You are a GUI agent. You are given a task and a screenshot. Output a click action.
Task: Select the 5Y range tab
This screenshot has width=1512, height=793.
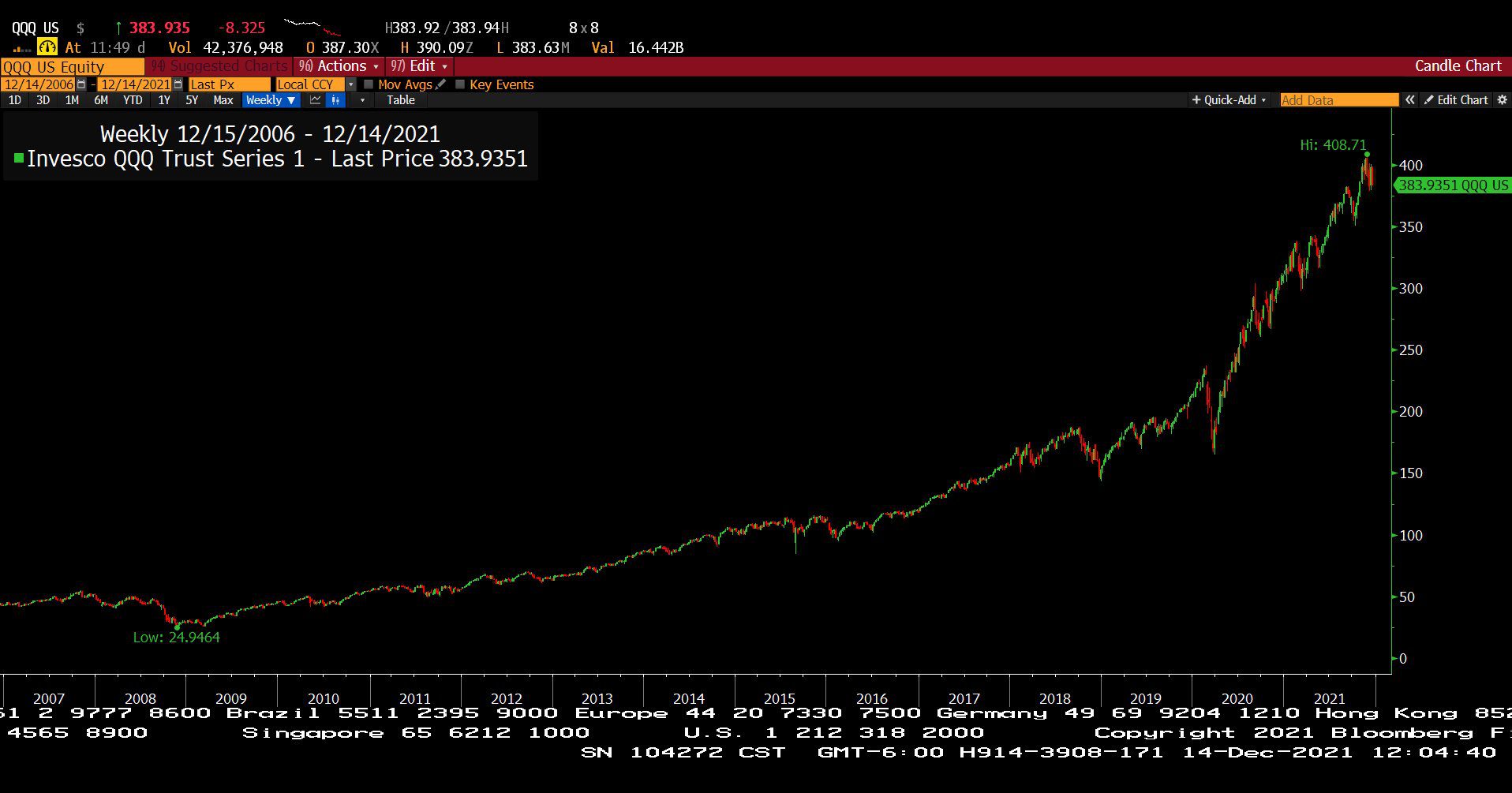[x=192, y=100]
